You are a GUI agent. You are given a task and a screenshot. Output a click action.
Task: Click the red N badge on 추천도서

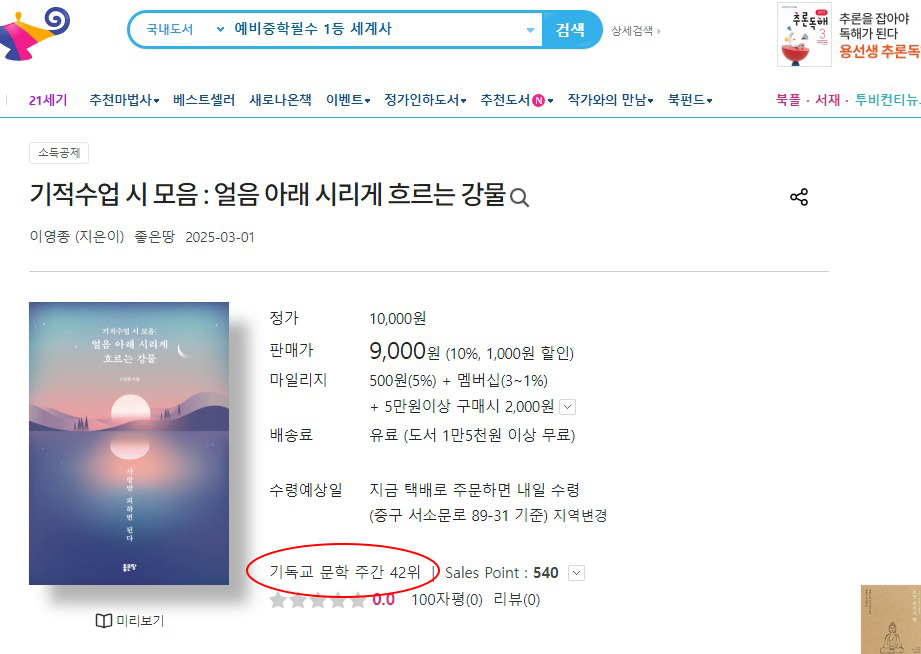[x=538, y=100]
